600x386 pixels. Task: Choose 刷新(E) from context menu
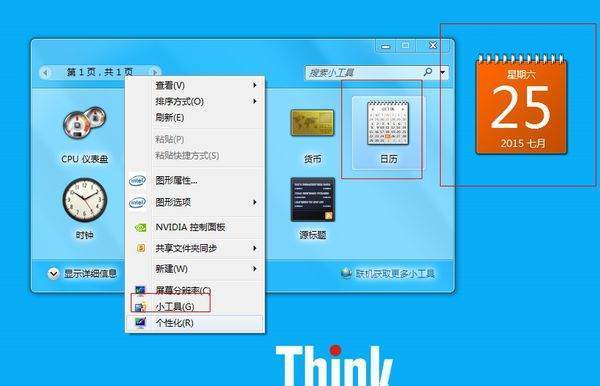(x=195, y=117)
